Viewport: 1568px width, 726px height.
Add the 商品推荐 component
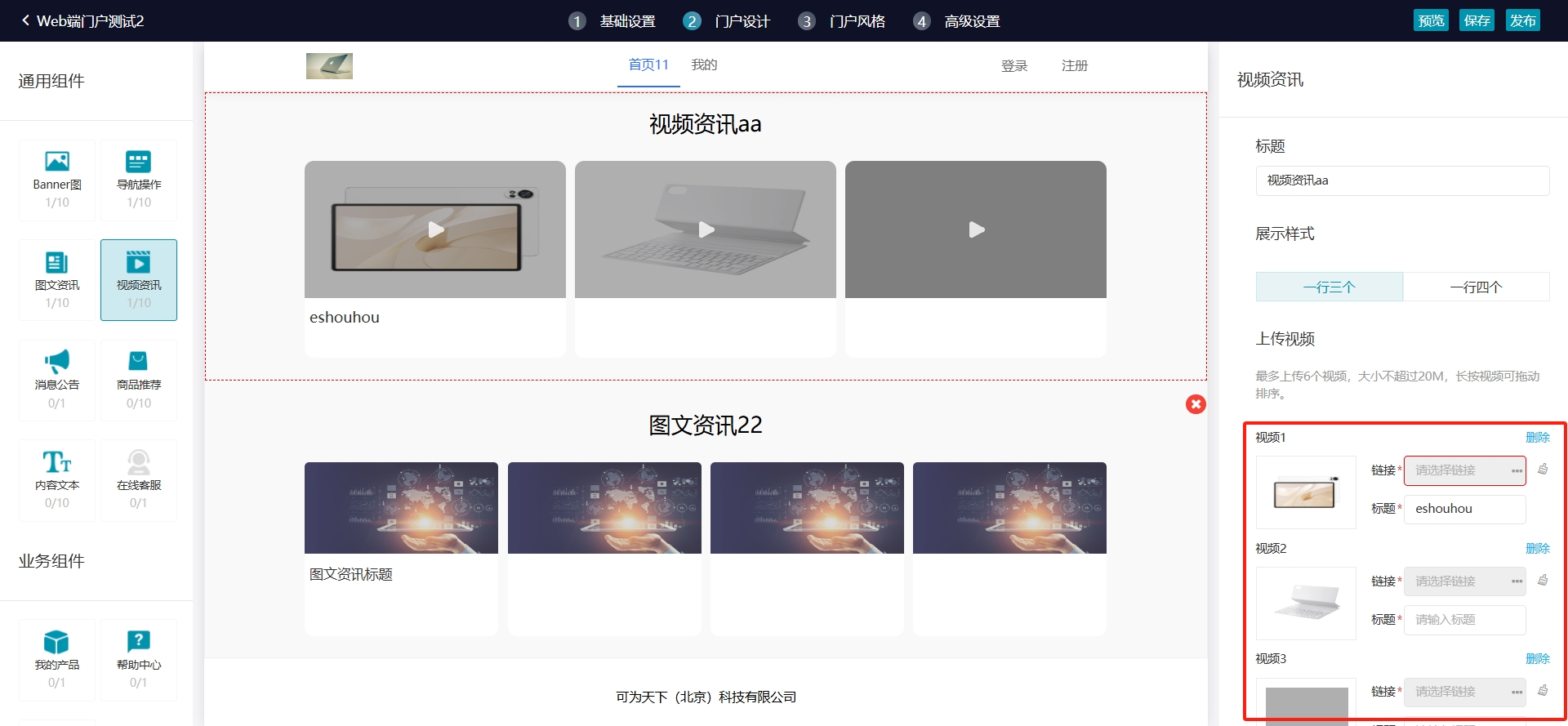139,381
